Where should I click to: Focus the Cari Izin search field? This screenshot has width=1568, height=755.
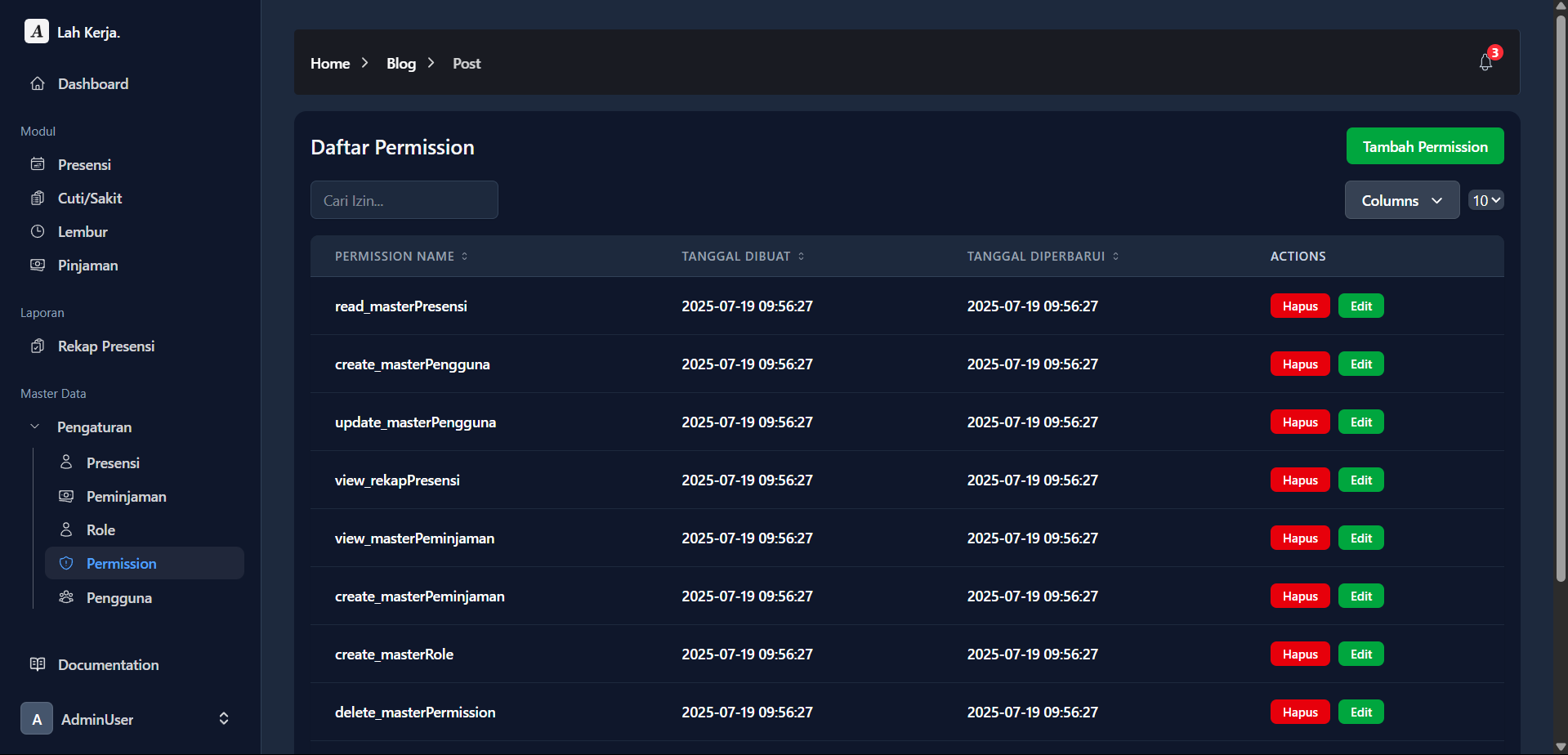[x=404, y=200]
